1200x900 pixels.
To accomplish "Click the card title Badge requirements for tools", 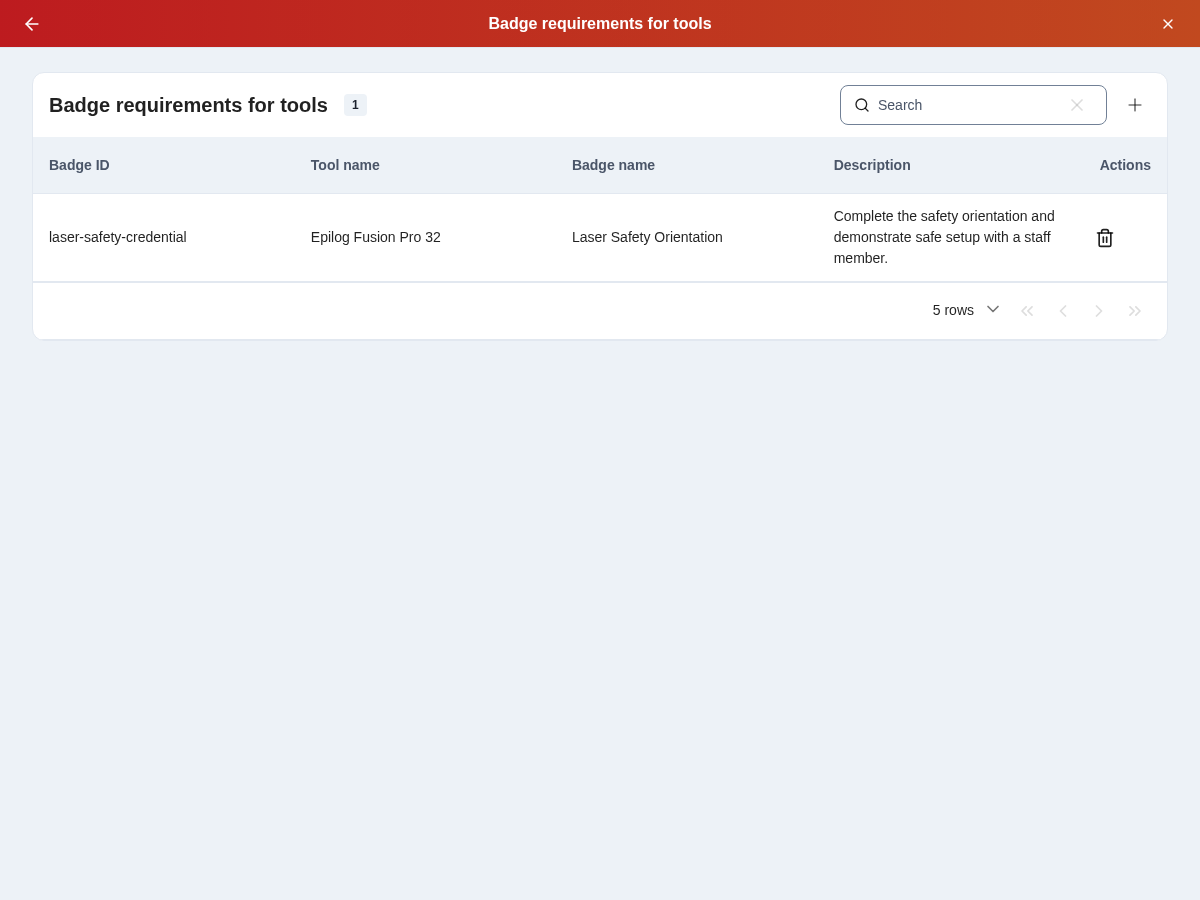I will pos(188,105).
